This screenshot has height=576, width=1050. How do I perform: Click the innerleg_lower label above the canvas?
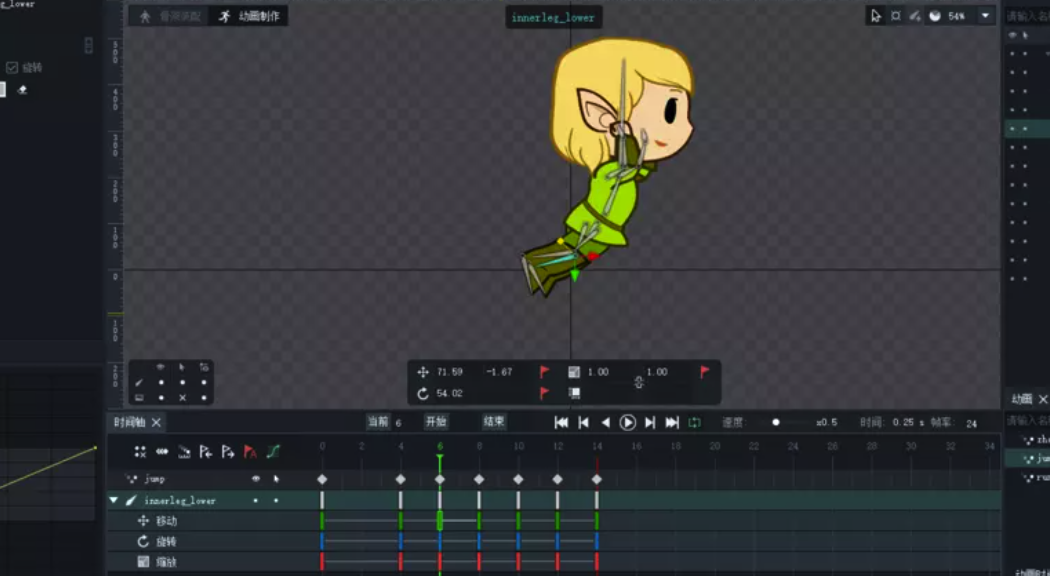(x=553, y=17)
